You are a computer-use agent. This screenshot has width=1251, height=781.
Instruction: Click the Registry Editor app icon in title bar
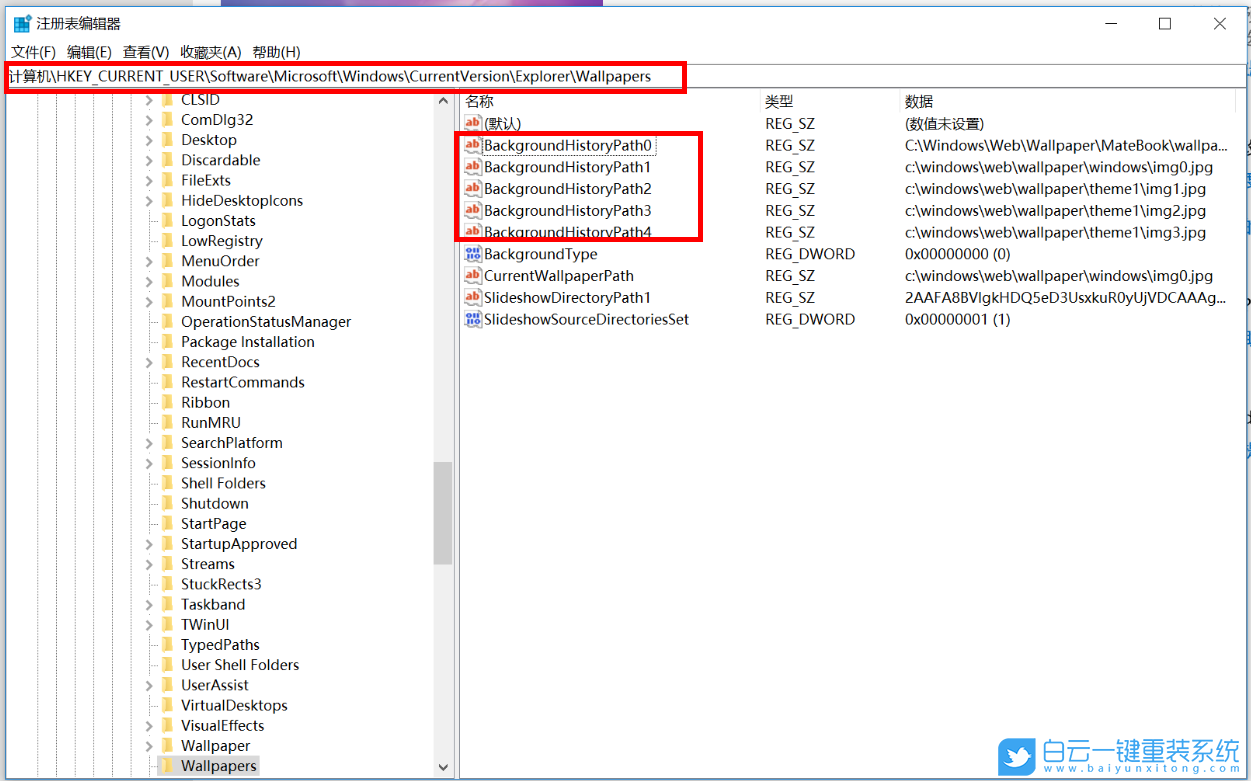(x=22, y=24)
